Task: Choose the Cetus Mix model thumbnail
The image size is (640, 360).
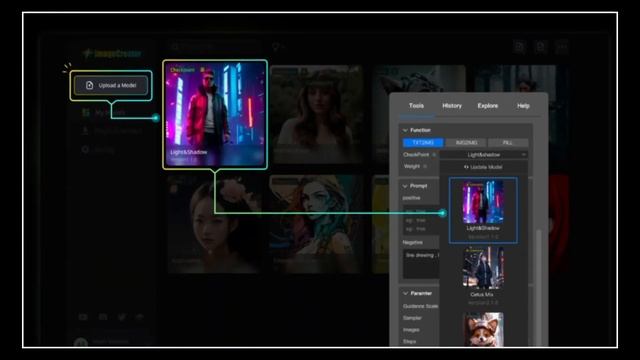Action: pyautogui.click(x=483, y=267)
